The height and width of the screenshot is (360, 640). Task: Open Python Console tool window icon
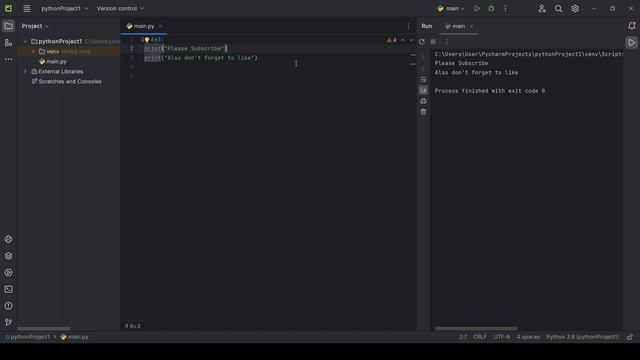[8, 273]
